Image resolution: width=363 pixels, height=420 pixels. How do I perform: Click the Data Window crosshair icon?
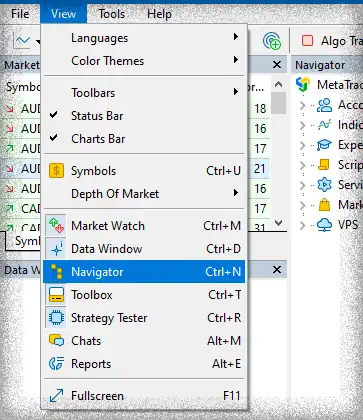pos(56,249)
